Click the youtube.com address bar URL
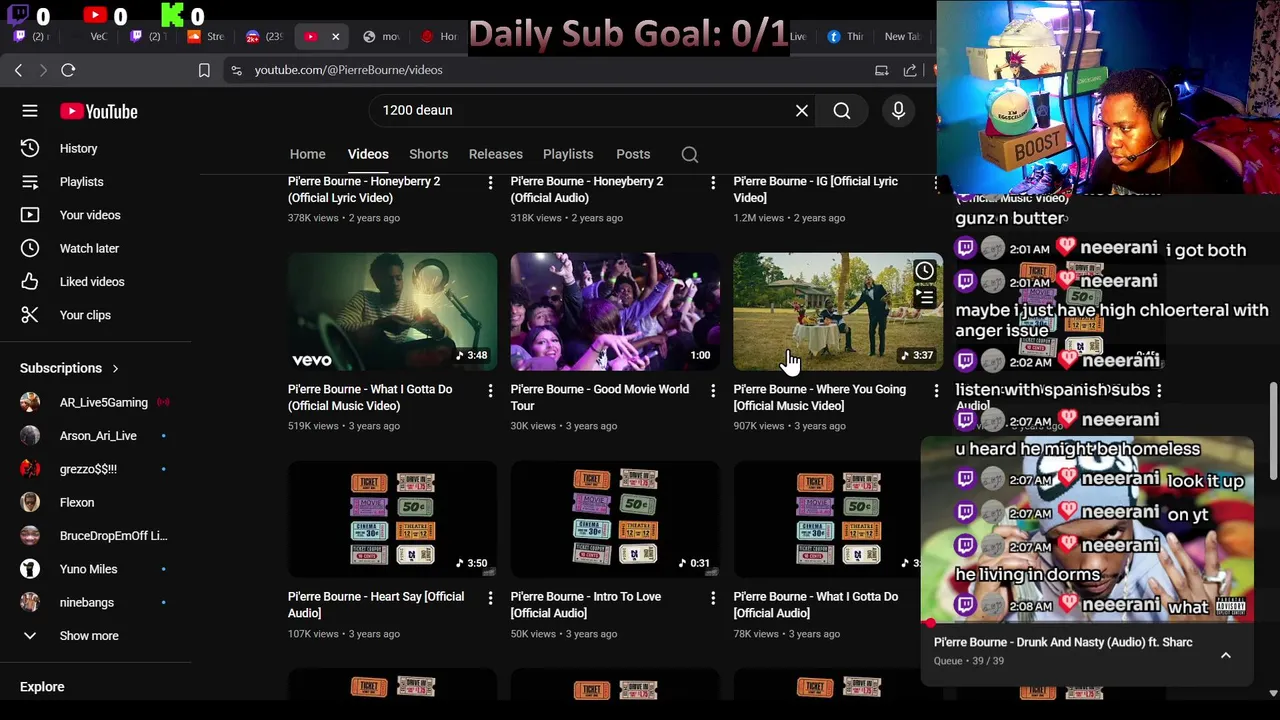Screen dimensions: 1280x720 pos(348,70)
